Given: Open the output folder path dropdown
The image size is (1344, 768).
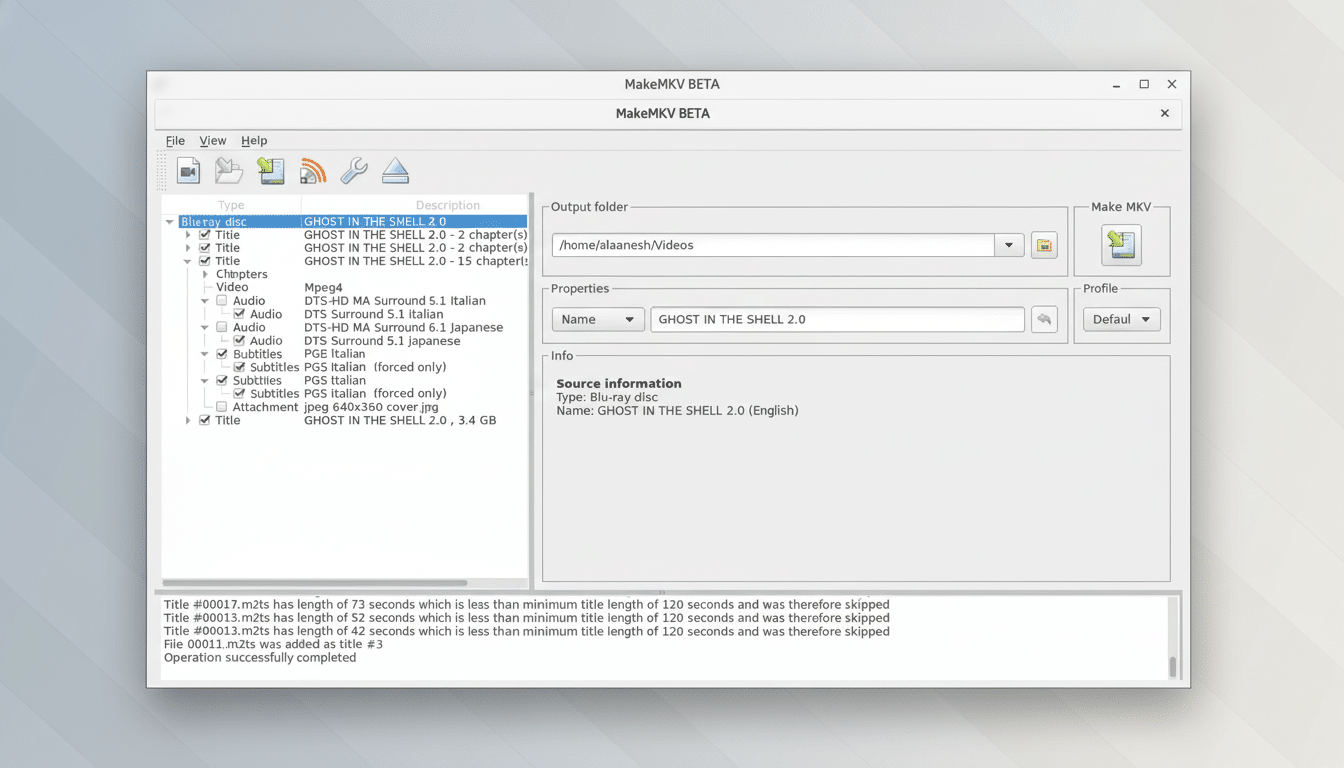Looking at the screenshot, I should point(1009,244).
